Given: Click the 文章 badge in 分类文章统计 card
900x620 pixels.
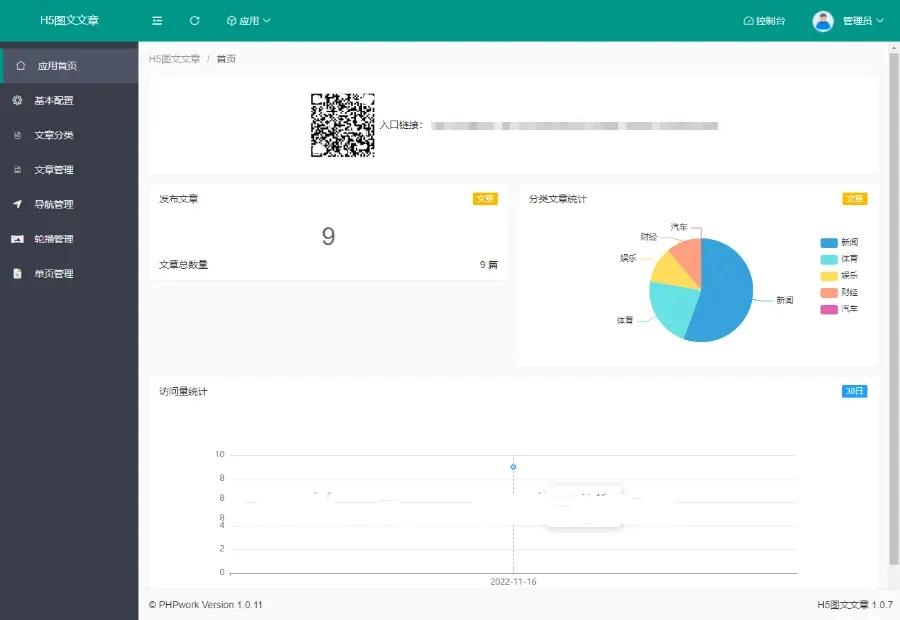Looking at the screenshot, I should pyautogui.click(x=855, y=199).
